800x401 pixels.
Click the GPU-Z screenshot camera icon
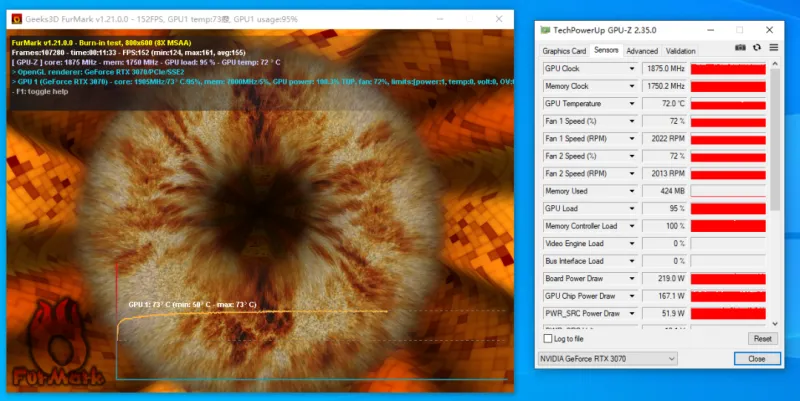(740, 47)
